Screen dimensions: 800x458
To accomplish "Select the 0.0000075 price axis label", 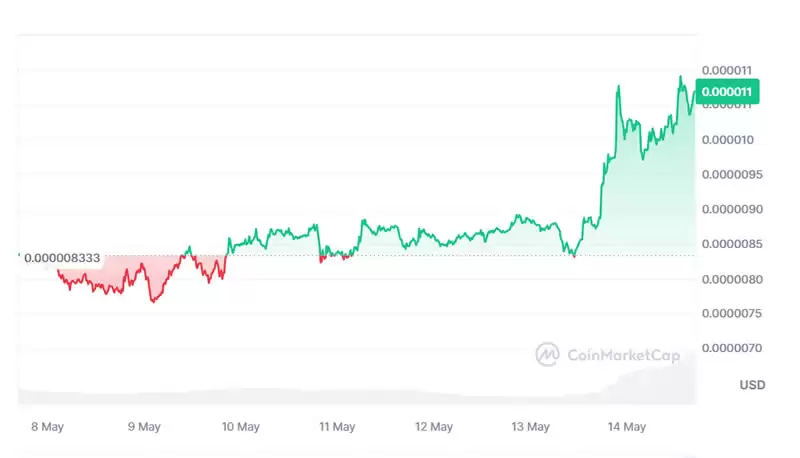I will coord(733,313).
